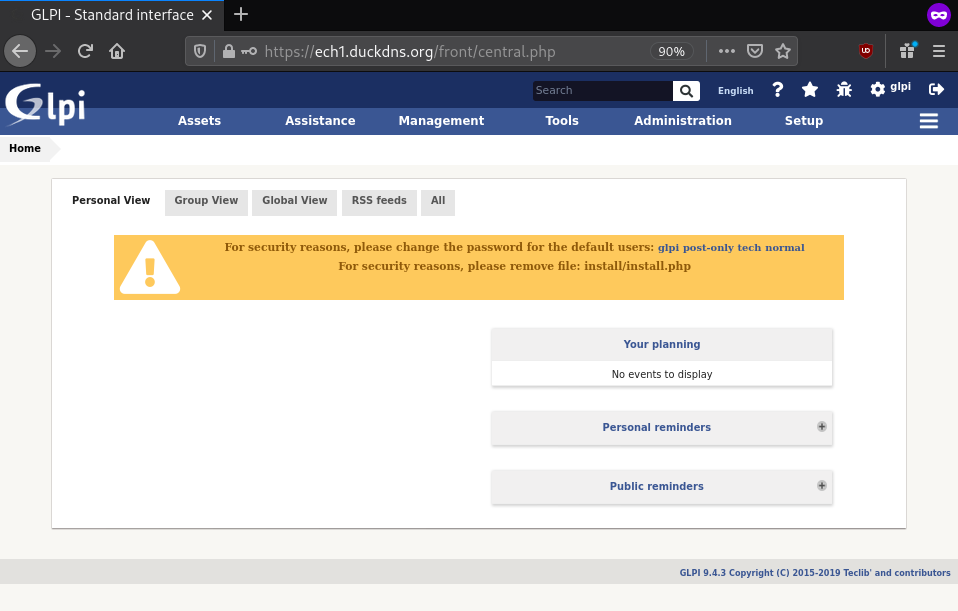958x611 pixels.
Task: Reload the current page
Action: (x=85, y=51)
